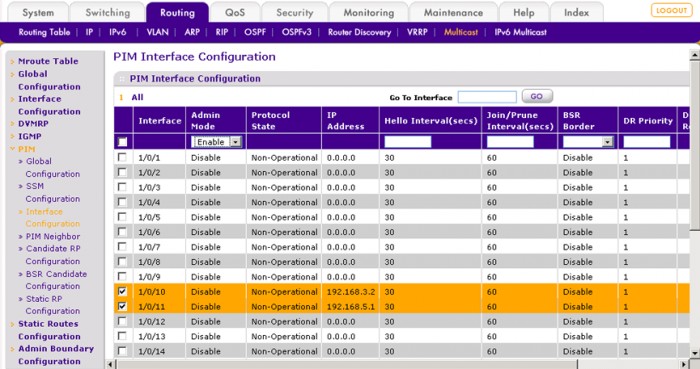Open the ARP submenu
Image resolution: width=700 pixels, height=369 pixels.
click(192, 32)
